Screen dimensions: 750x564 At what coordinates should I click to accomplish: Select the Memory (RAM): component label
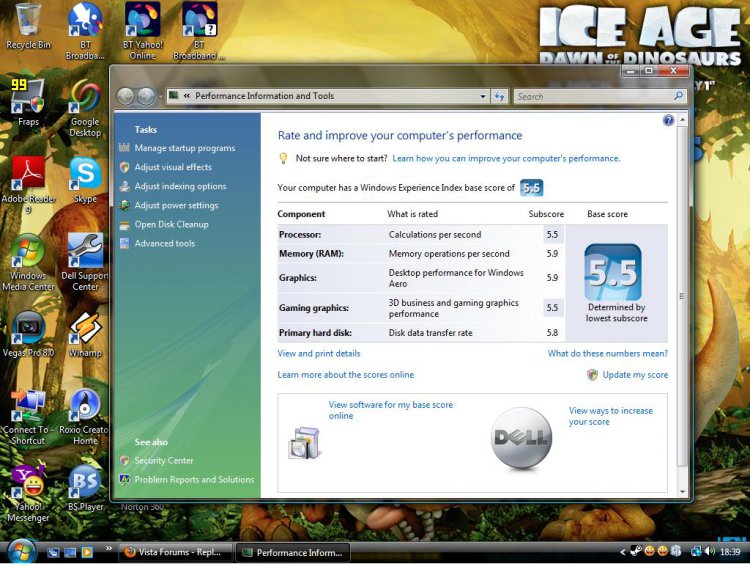click(311, 254)
